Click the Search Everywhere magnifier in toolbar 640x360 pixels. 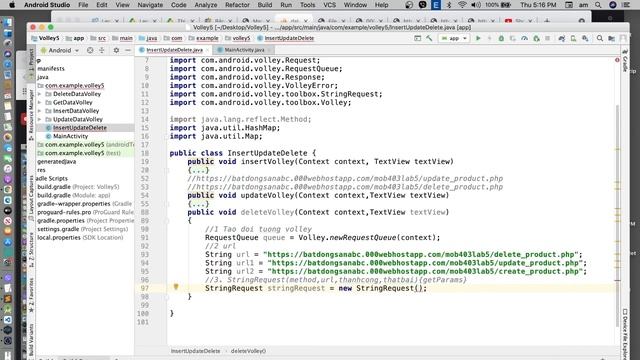[x=600, y=38]
